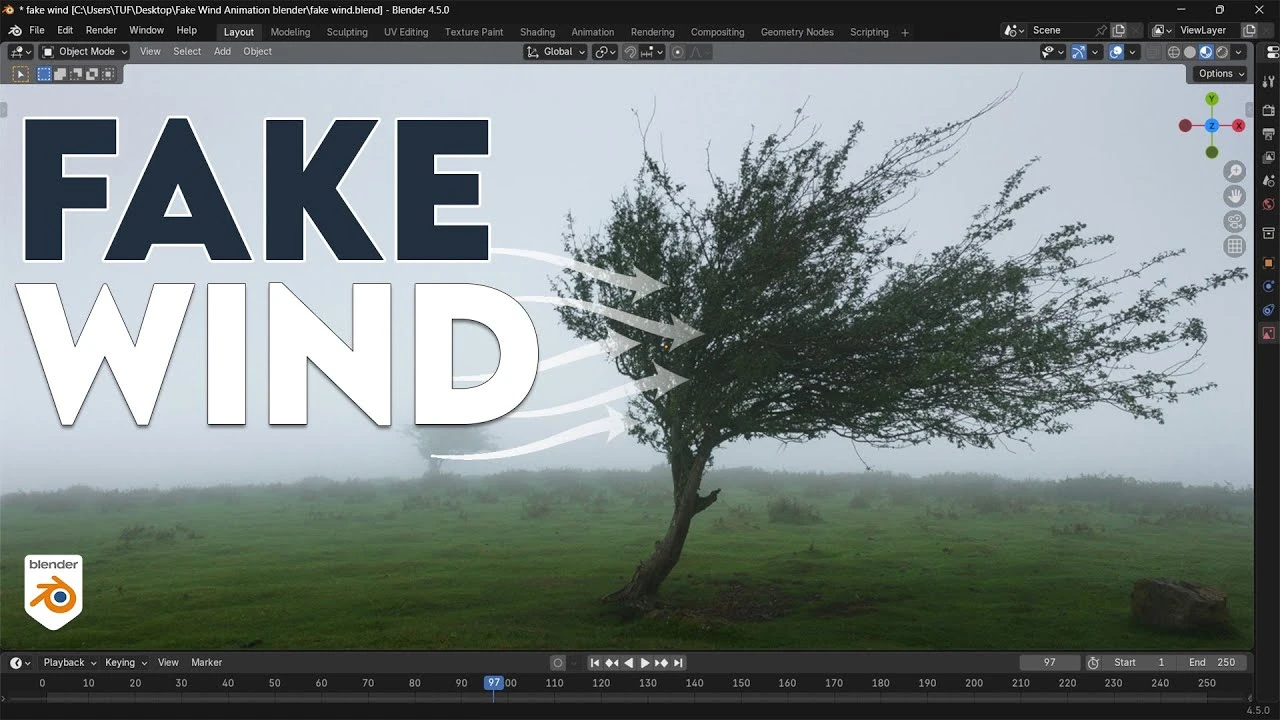Viewport: 1280px width, 720px height.
Task: Open the Tool properties tab icon
Action: (1269, 82)
